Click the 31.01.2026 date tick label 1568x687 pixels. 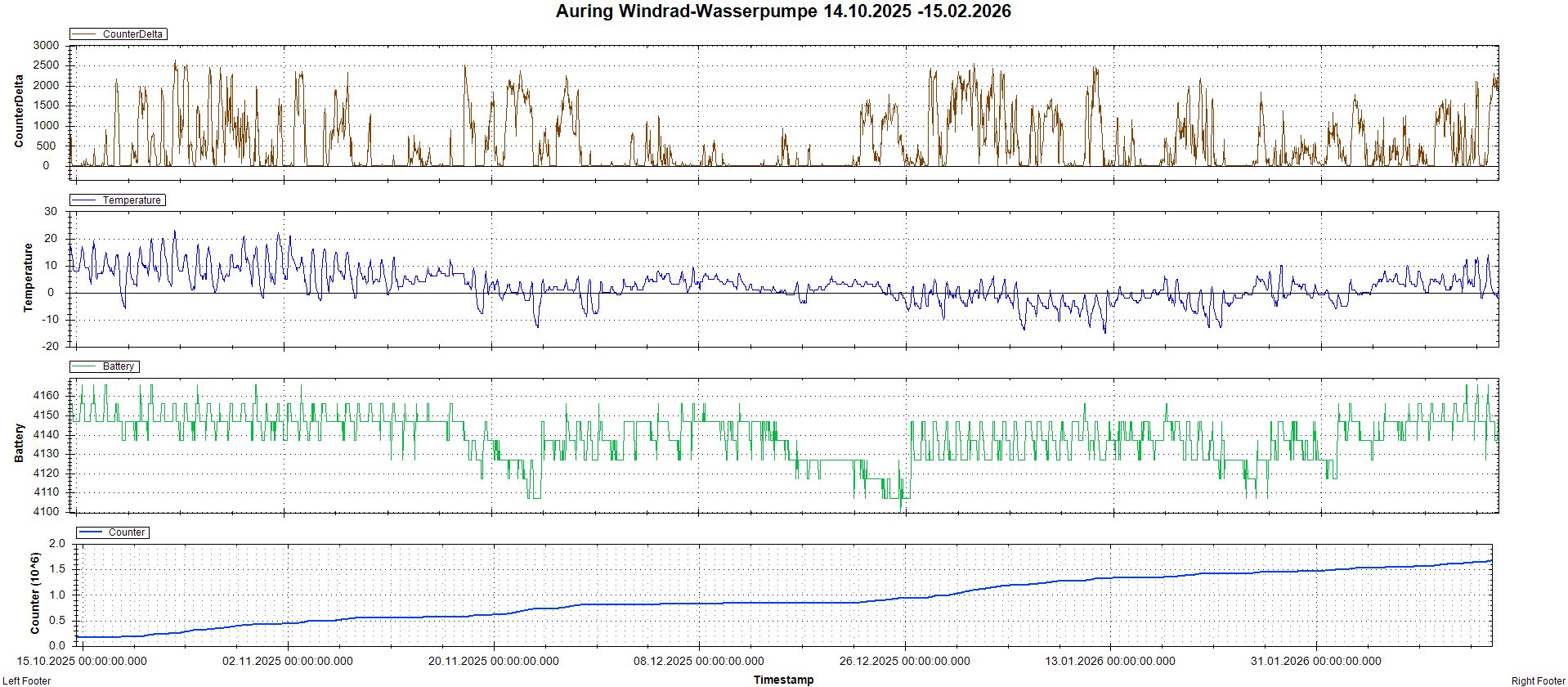coord(1316,661)
